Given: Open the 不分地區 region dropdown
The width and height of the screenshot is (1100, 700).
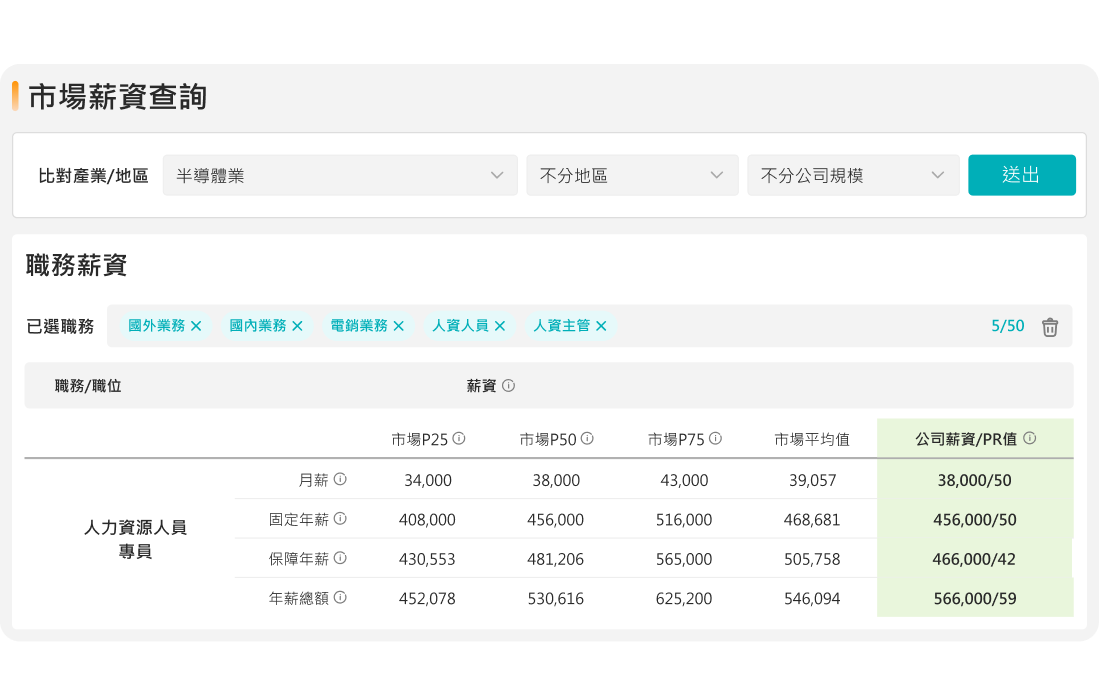Looking at the screenshot, I should [x=632, y=176].
